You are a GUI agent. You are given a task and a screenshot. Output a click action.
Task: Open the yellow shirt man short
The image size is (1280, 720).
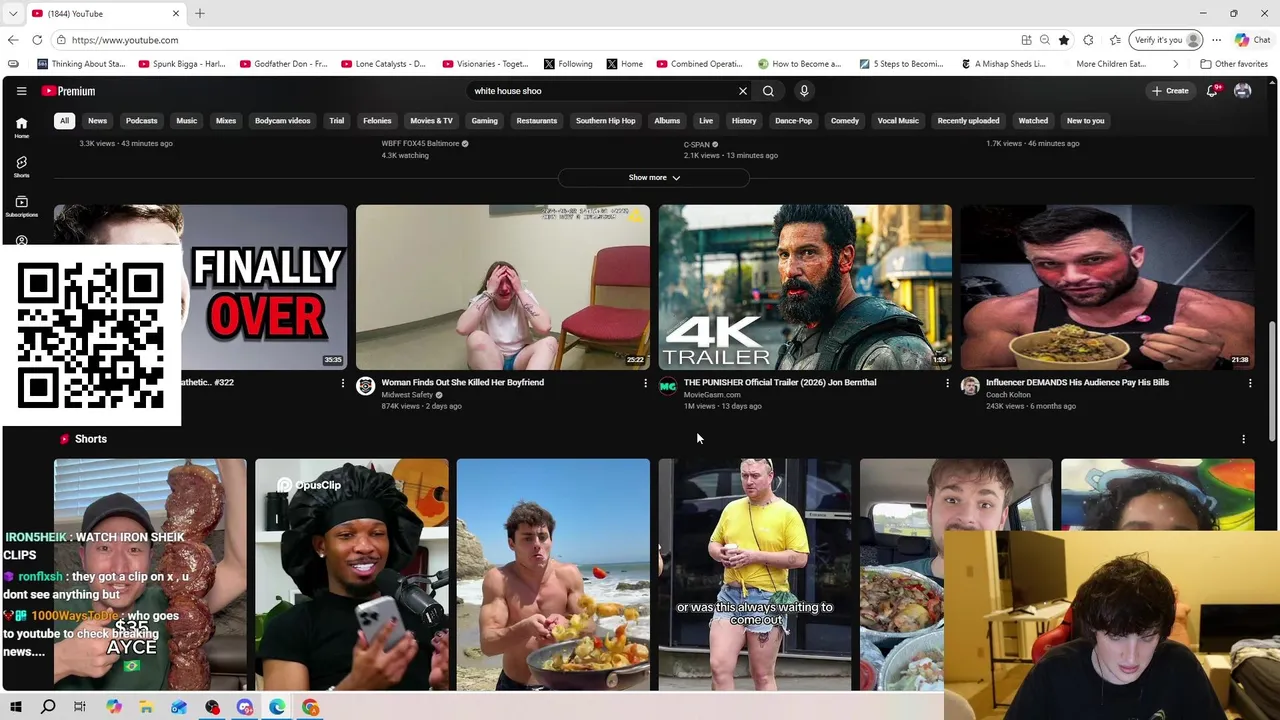755,575
